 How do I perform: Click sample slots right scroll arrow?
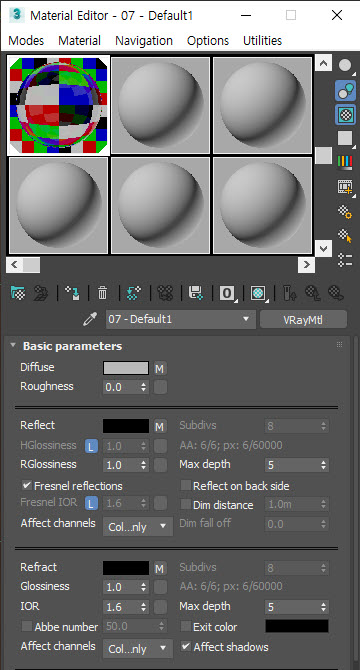pos(306,264)
